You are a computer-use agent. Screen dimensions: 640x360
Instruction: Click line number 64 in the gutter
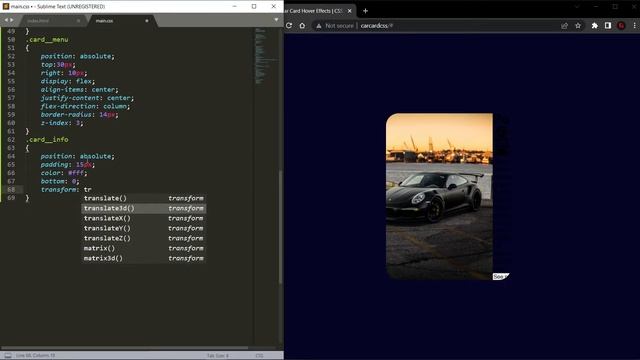[11, 156]
